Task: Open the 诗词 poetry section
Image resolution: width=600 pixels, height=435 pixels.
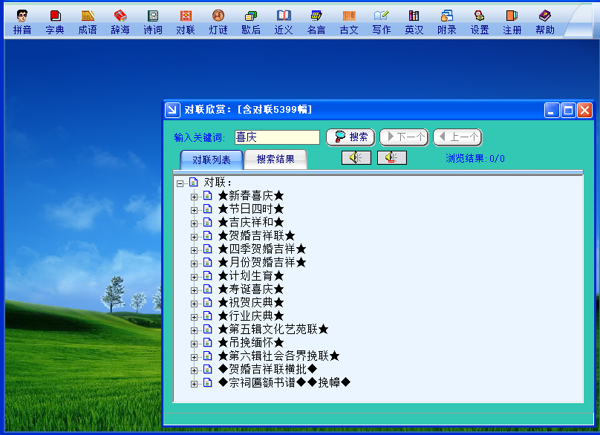Action: (x=153, y=21)
